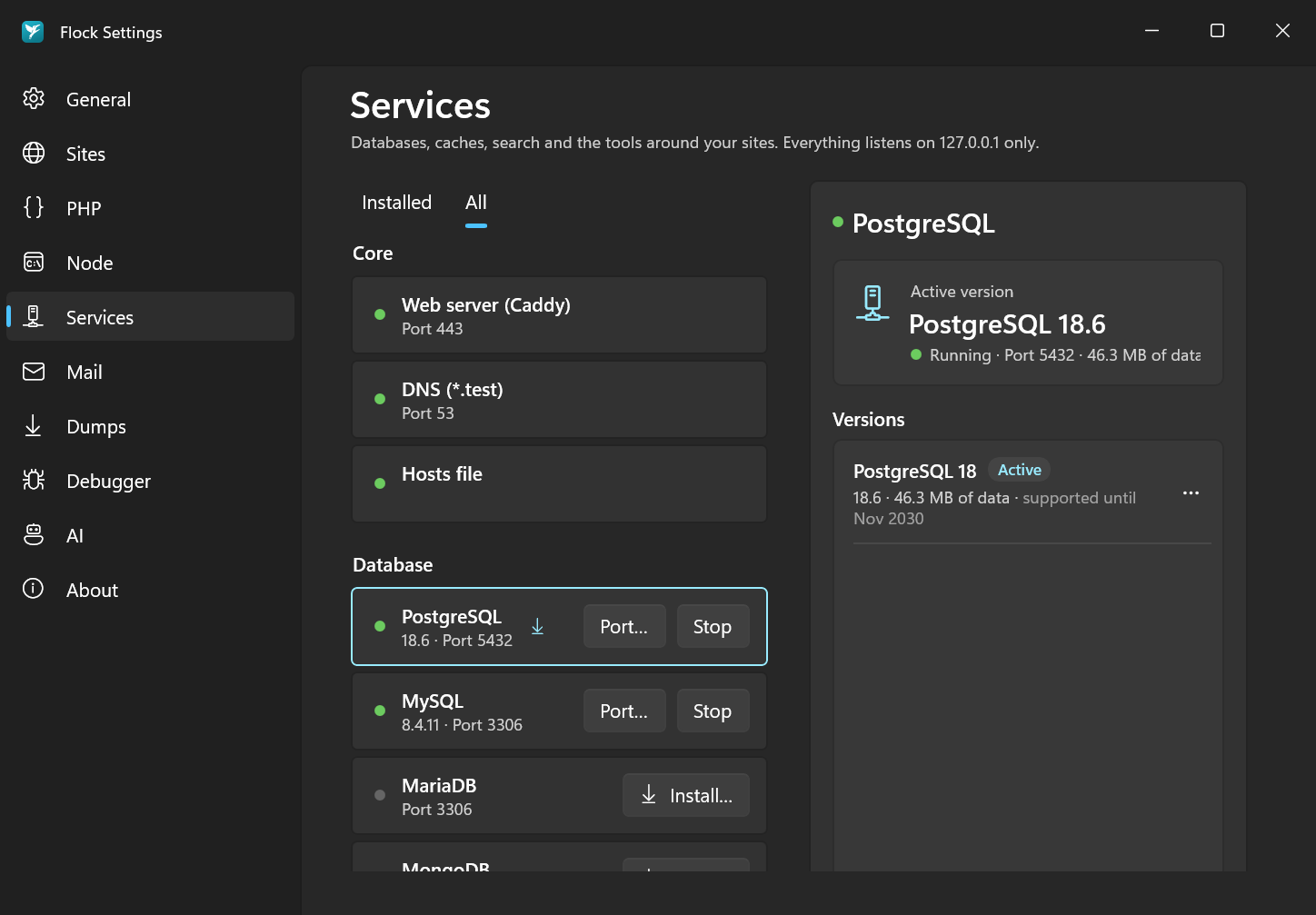This screenshot has width=1316, height=915.
Task: Navigate to the Node section
Action: (x=150, y=263)
